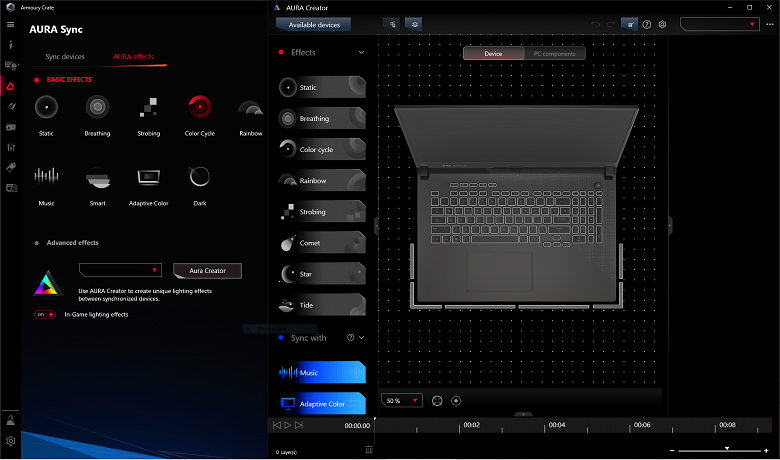Switch to the AURA effects tab
780x460 pixels.
pos(133,57)
